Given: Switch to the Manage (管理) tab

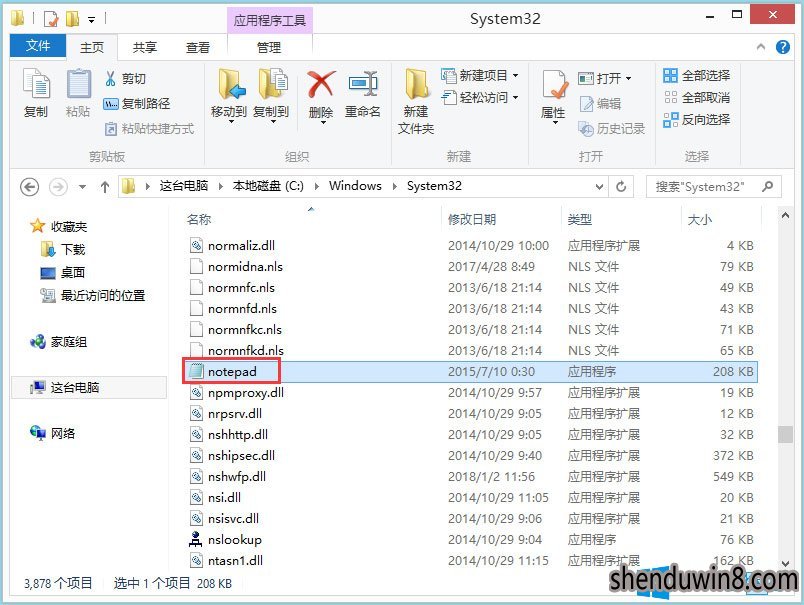Looking at the screenshot, I should (269, 47).
